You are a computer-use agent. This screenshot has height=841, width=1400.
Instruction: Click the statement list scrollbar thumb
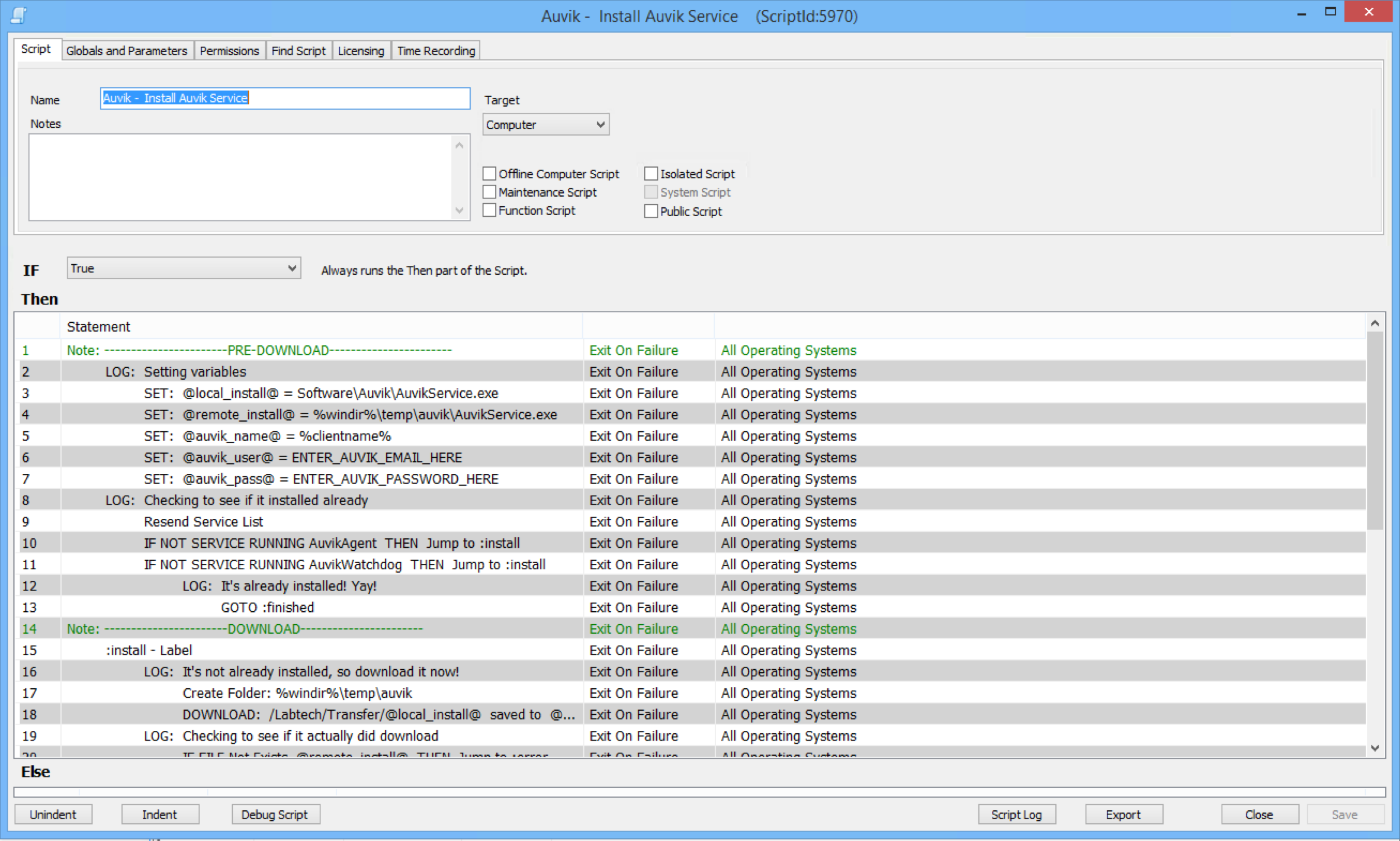pyautogui.click(x=1375, y=431)
